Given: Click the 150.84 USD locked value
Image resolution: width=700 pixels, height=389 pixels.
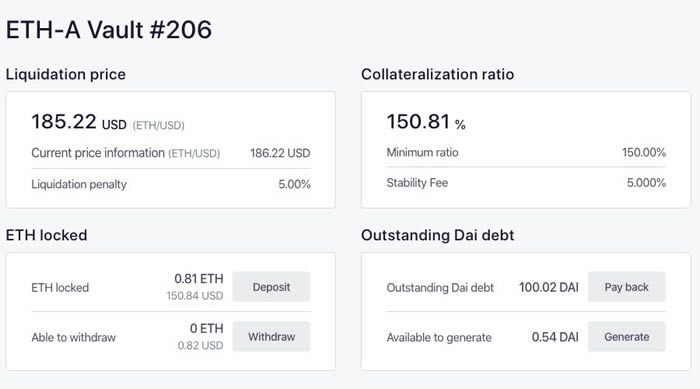Looking at the screenshot, I should [195, 296].
